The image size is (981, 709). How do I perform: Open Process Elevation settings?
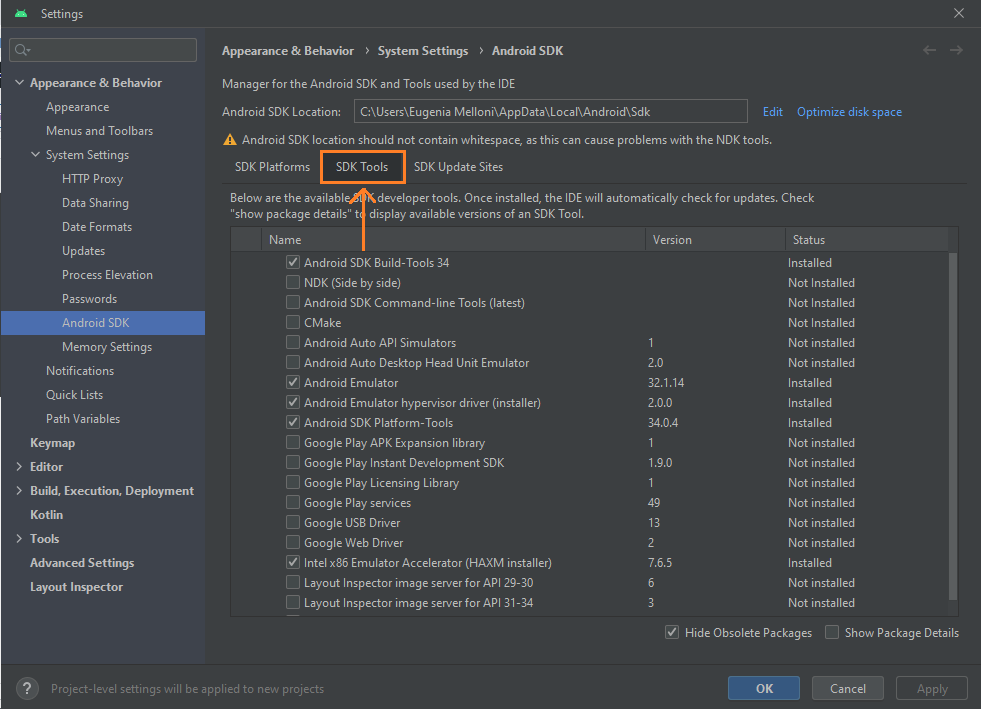pos(107,275)
